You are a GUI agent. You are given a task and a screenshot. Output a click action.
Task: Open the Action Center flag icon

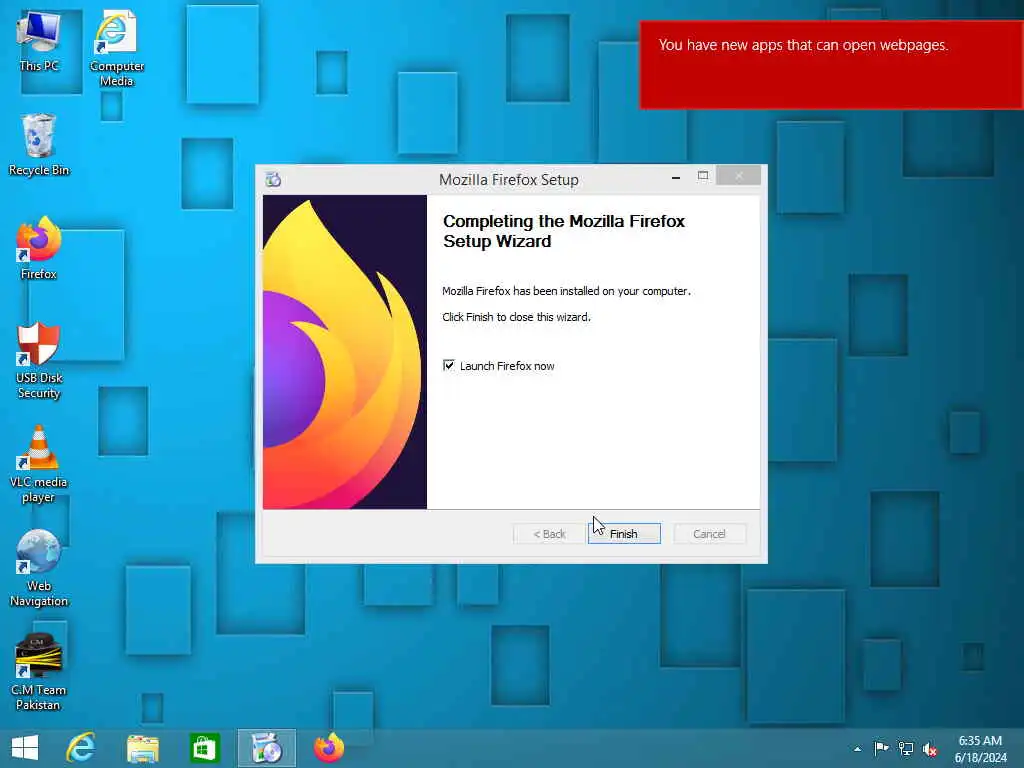point(881,748)
